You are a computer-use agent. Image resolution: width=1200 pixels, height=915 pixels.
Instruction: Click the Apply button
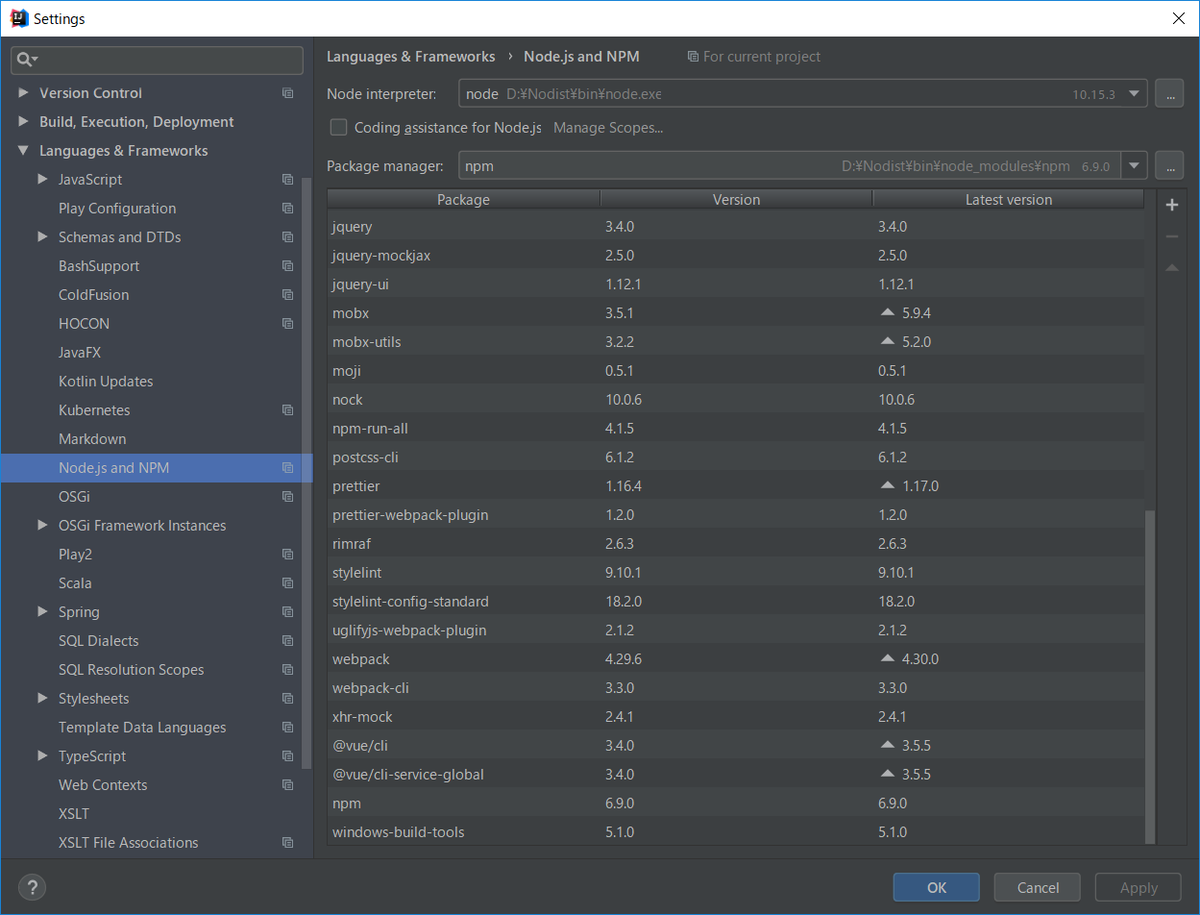pyautogui.click(x=1139, y=887)
